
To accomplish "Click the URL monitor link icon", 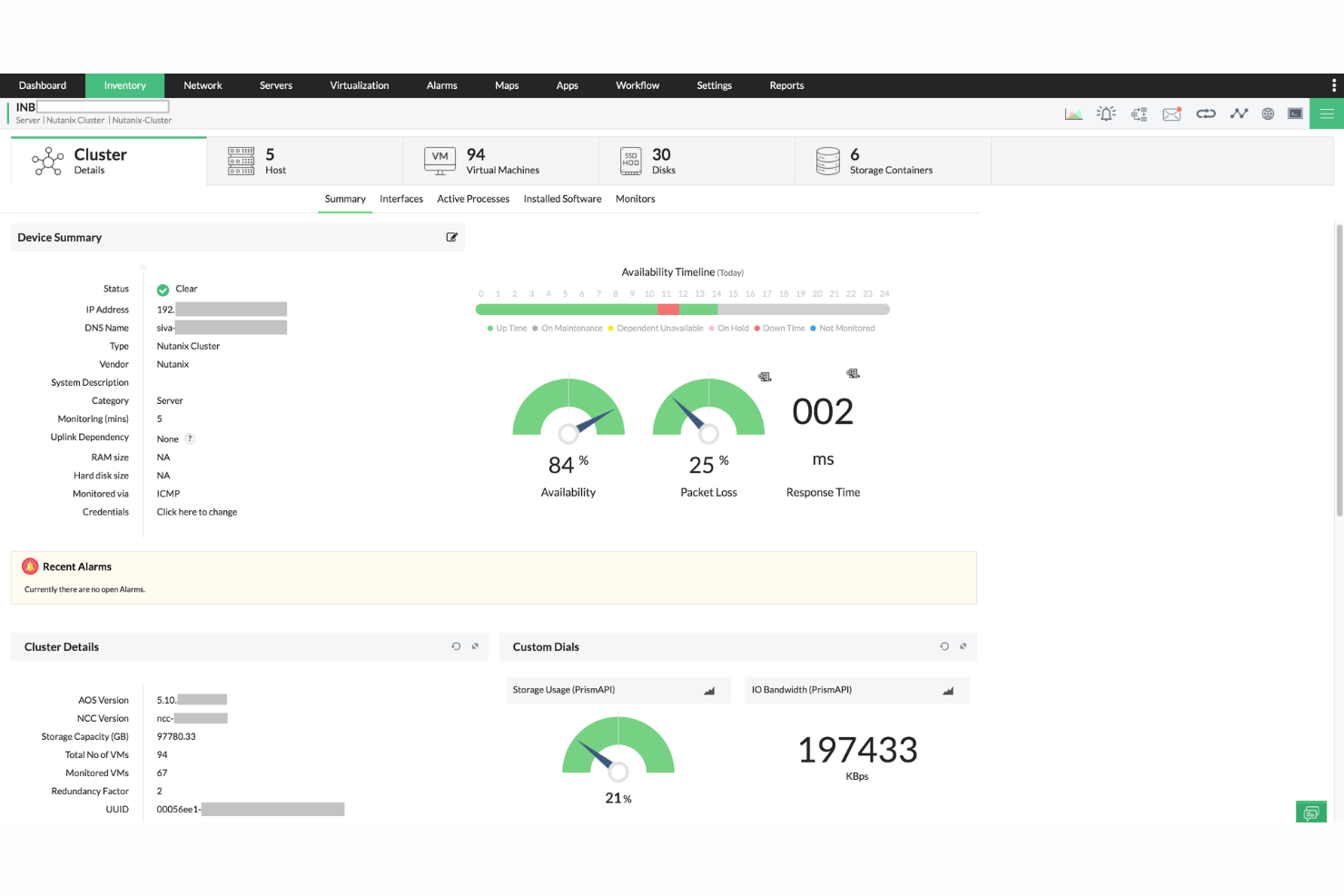I will (x=1206, y=113).
